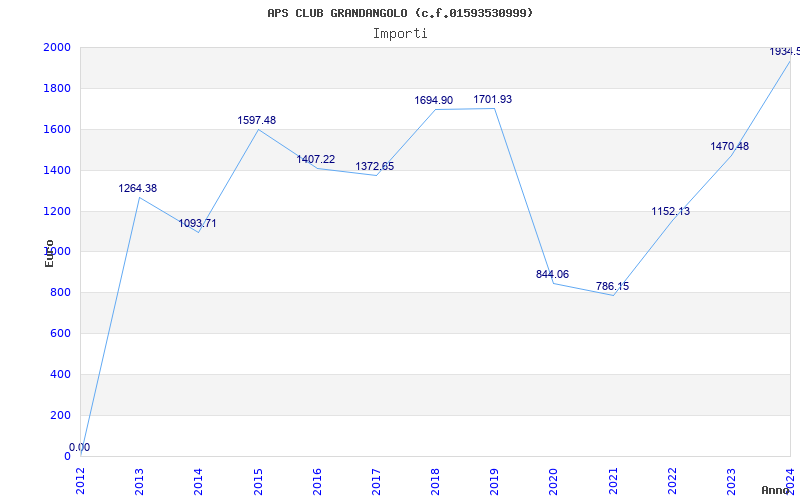Select the 1093.71 data label
Viewport: 800px width, 500px height.
tap(197, 223)
